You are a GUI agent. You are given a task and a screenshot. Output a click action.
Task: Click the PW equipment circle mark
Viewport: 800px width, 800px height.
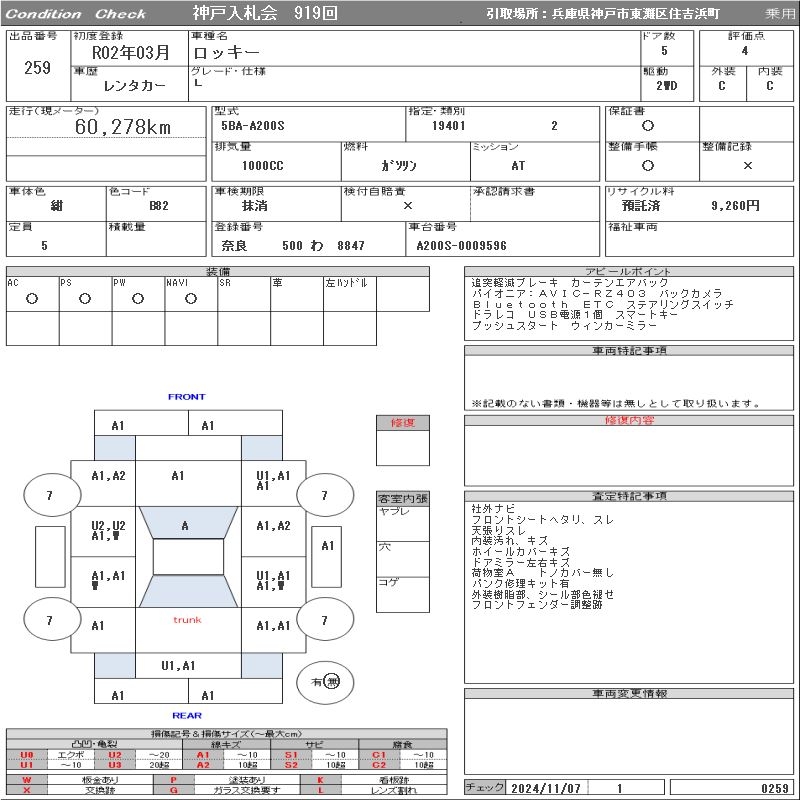tap(138, 299)
